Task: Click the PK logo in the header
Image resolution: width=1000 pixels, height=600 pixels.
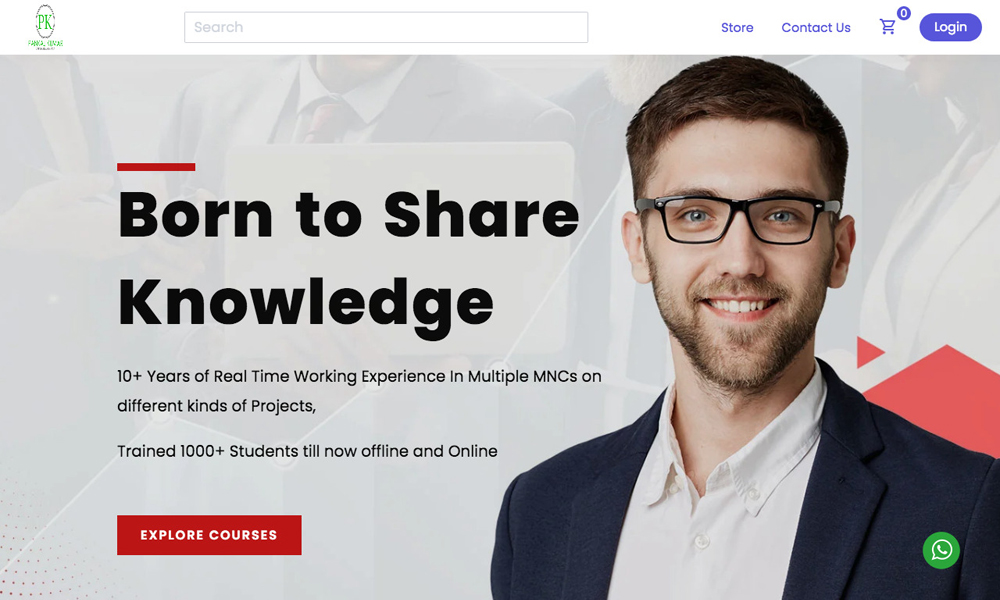Action: click(45, 27)
